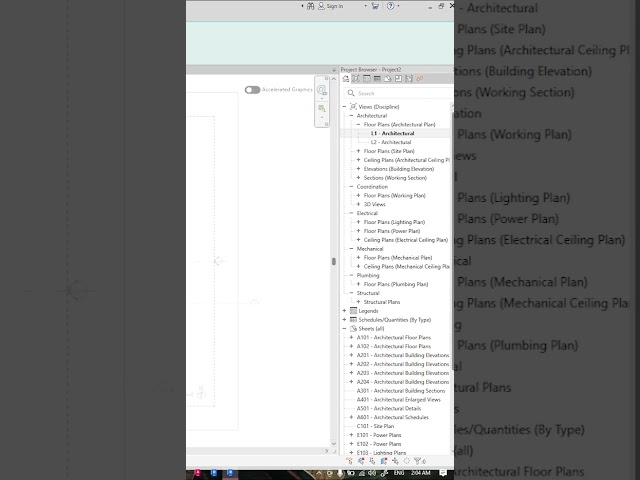Expand Schedules/Quantities (By Type)
The height and width of the screenshot is (480, 640).
pos(344,320)
